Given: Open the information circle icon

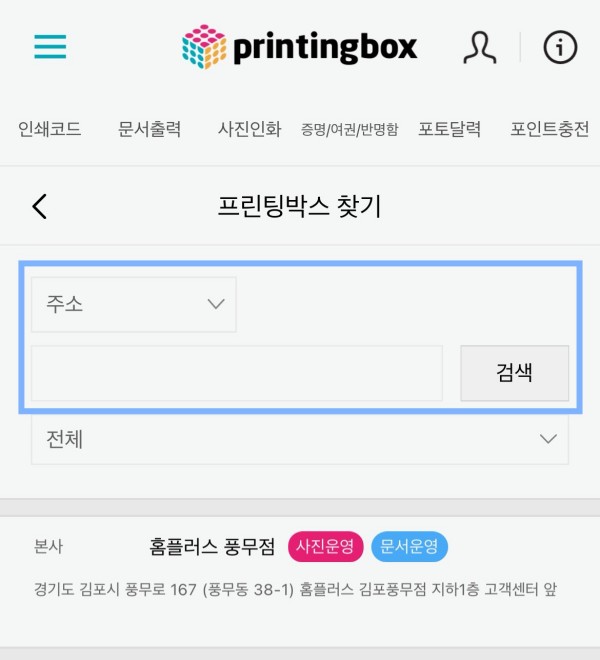Looking at the screenshot, I should (x=560, y=47).
